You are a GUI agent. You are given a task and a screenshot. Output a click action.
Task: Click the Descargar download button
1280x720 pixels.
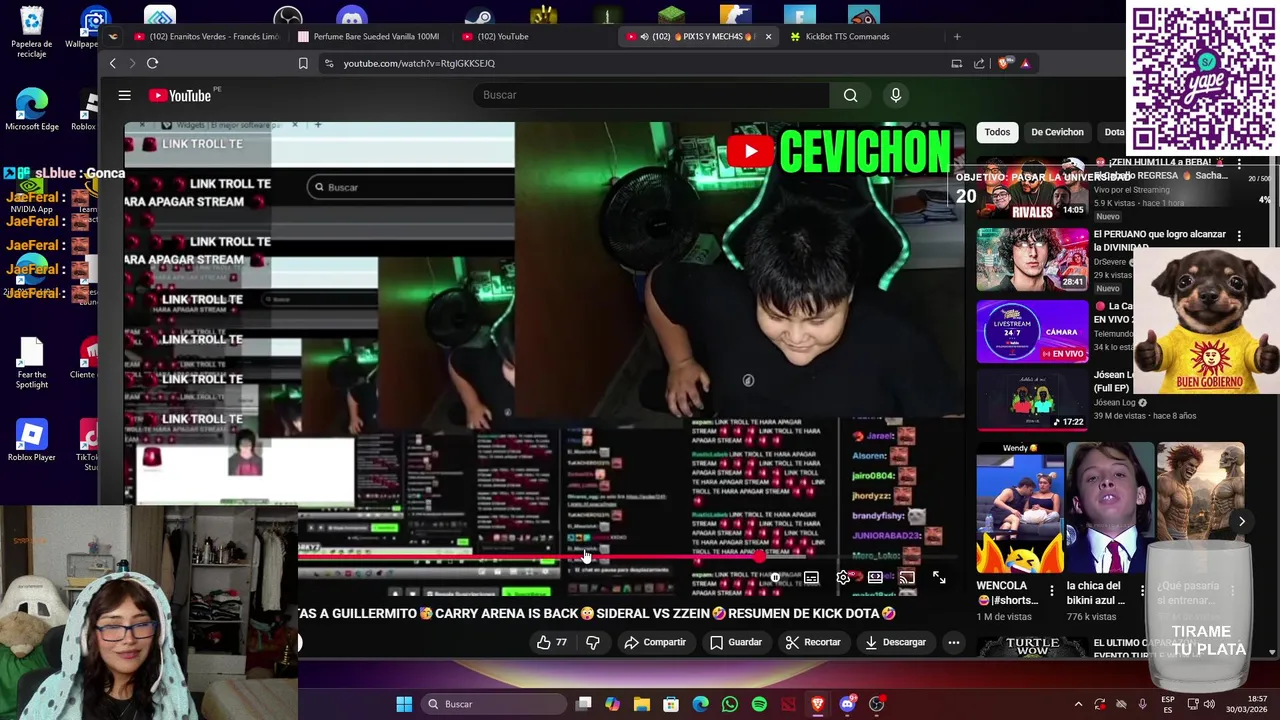pos(896,642)
